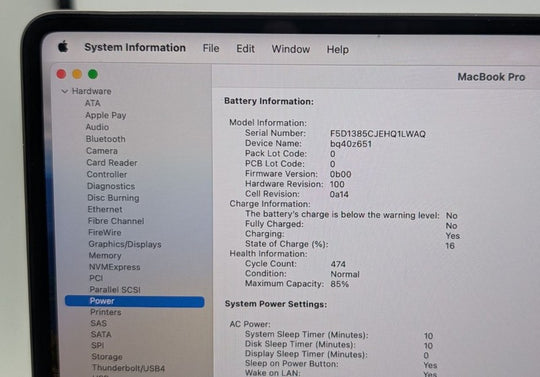Image resolution: width=540 pixels, height=377 pixels.
Task: Select ATA in the sidebar
Action: 93,103
